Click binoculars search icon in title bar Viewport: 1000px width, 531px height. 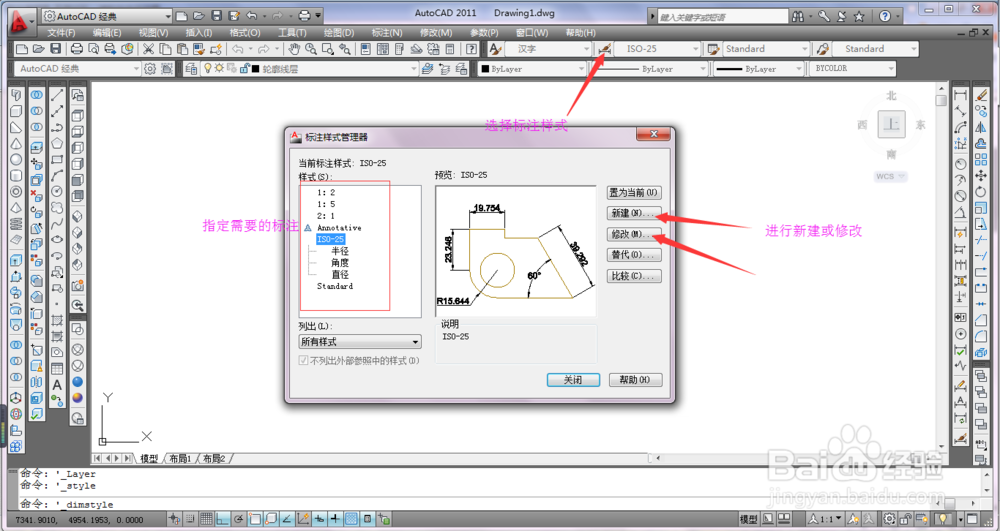coord(798,17)
